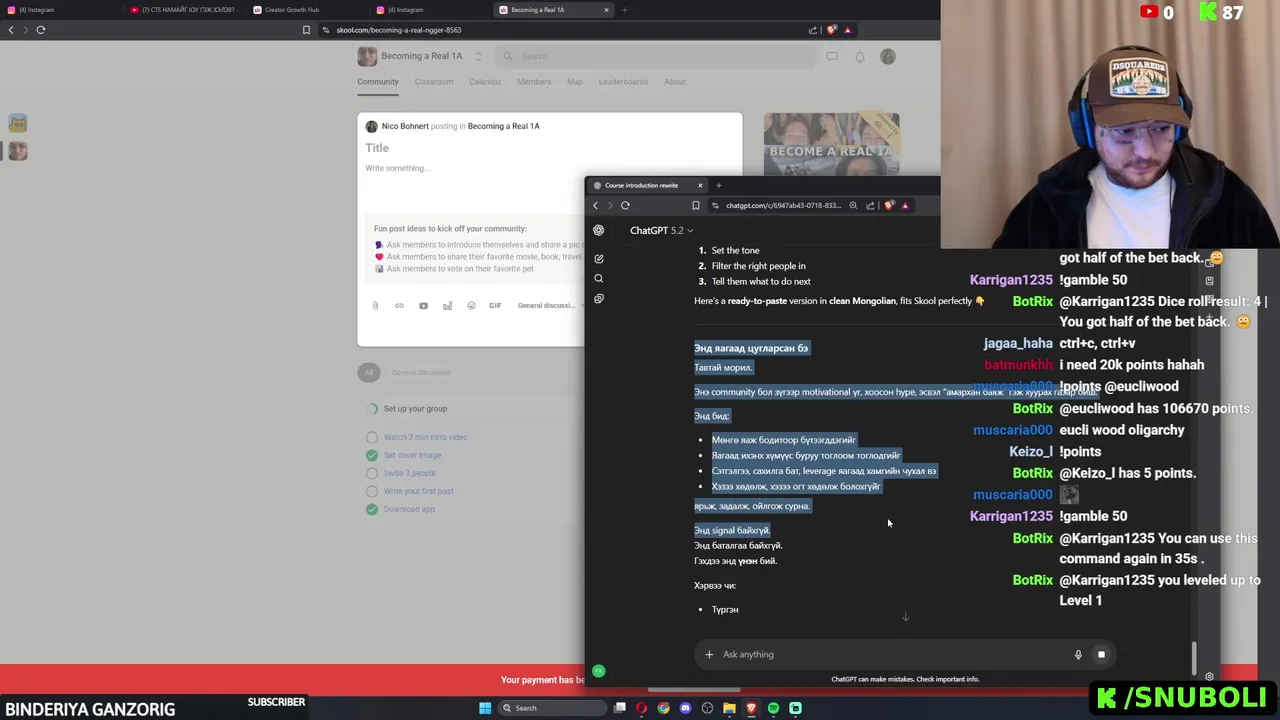Start a new chat in ChatGPT sidebar
The width and height of the screenshot is (1280, 720).
pyautogui.click(x=599, y=259)
